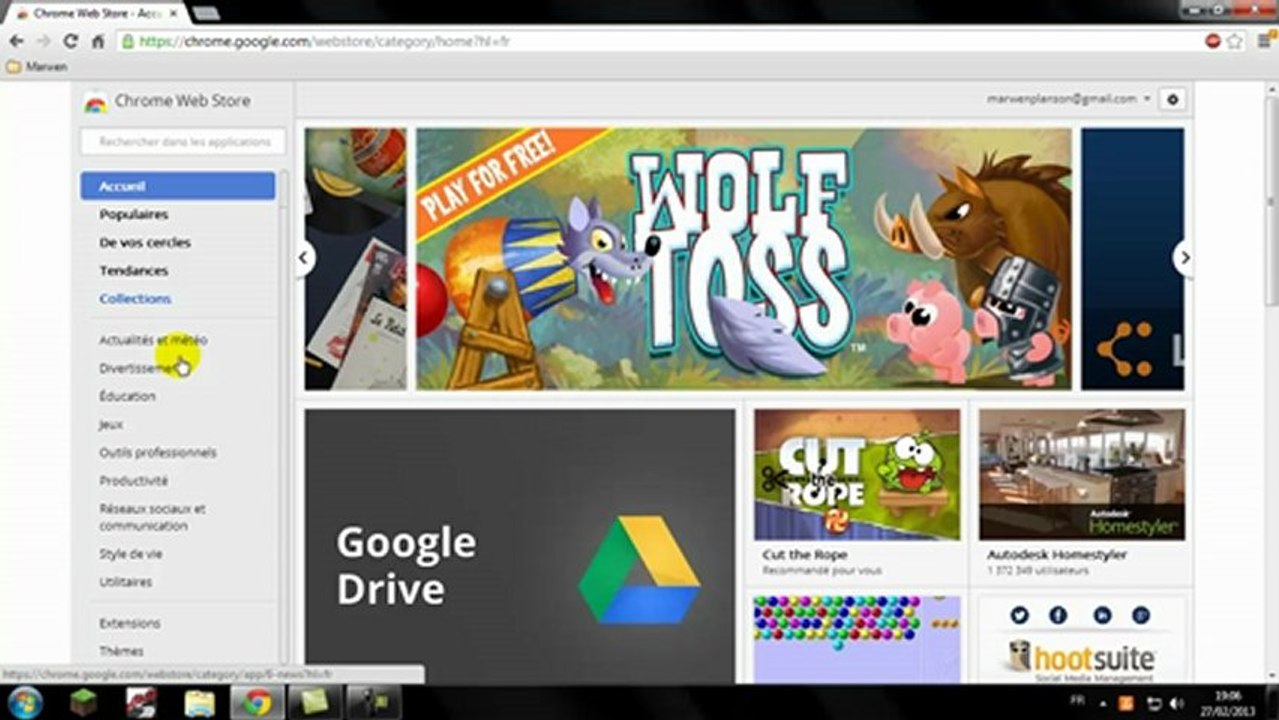Click the Google Drive triangle logo
This screenshot has height=720, width=1279.
pyautogui.click(x=639, y=570)
